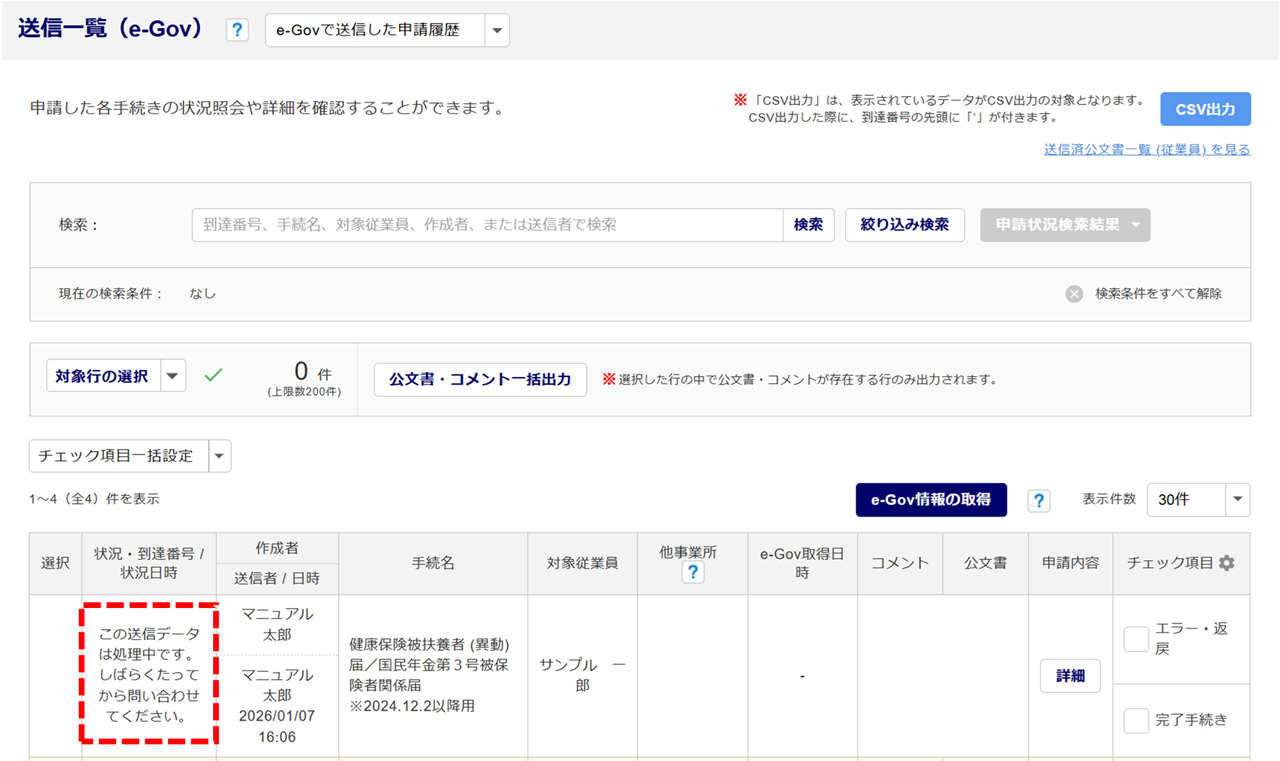This screenshot has width=1280, height=761.
Task: Open the チェック項目 gear settings icon
Action: pos(1227,563)
